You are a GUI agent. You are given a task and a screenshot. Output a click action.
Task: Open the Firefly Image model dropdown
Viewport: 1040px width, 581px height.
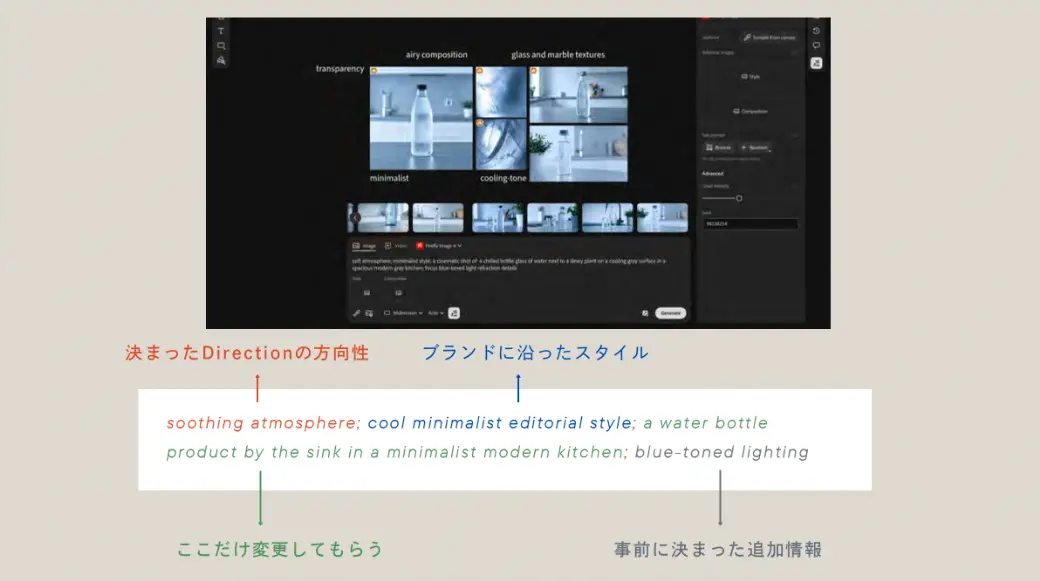click(x=439, y=245)
